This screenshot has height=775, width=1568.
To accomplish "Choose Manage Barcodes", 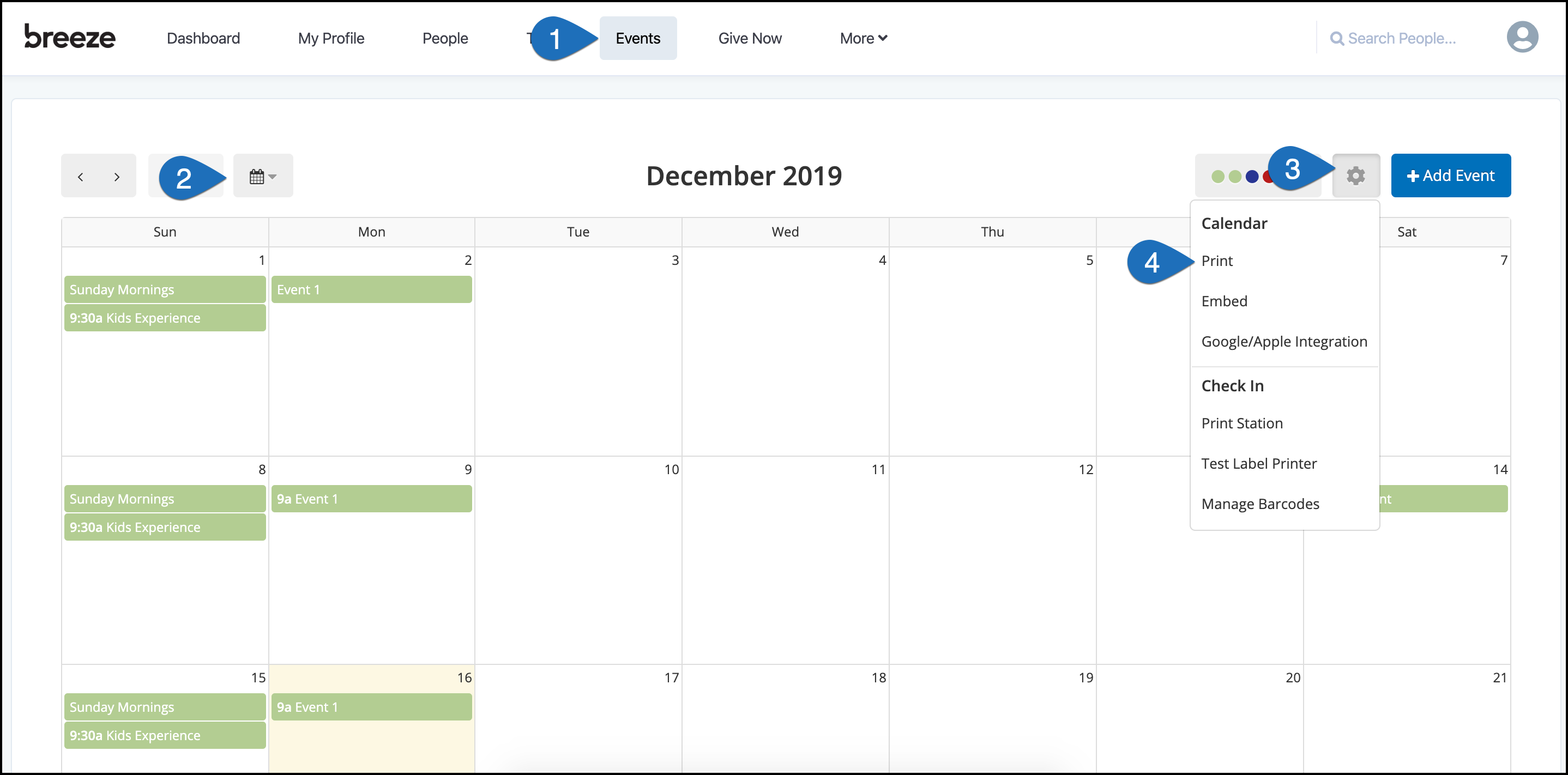I will 1260,504.
